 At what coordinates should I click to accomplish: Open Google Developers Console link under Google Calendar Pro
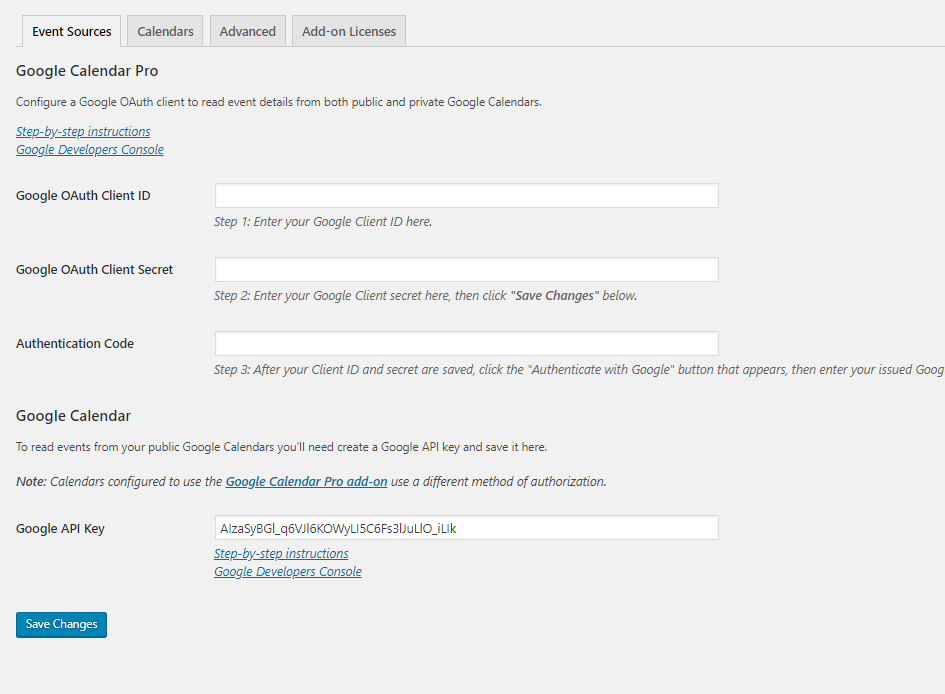[90, 150]
